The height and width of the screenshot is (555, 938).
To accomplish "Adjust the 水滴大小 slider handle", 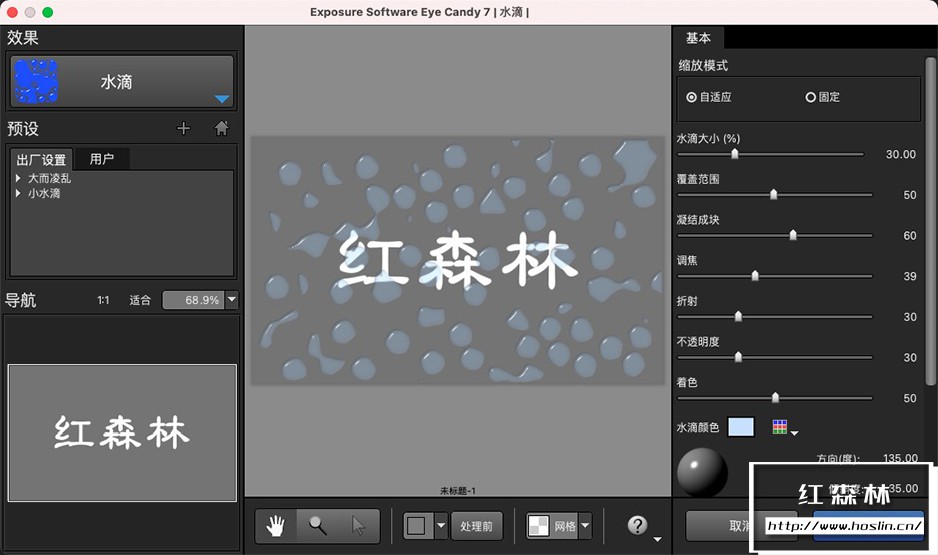I will click(735, 154).
